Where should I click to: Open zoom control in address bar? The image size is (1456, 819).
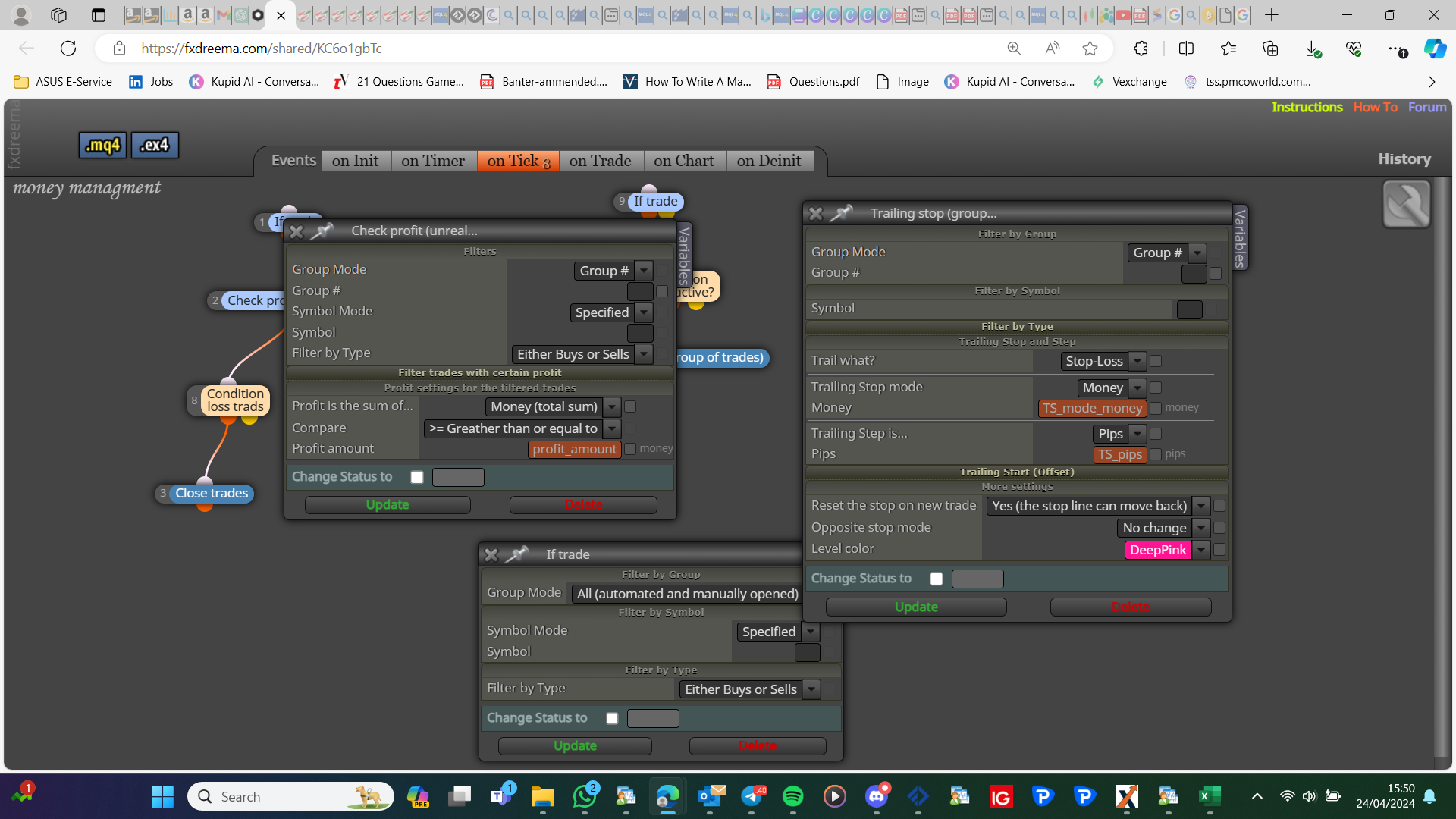click(x=1014, y=49)
